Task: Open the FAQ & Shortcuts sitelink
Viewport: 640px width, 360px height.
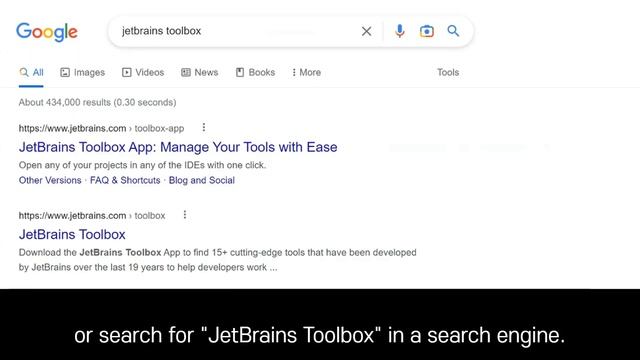Action: 125,180
